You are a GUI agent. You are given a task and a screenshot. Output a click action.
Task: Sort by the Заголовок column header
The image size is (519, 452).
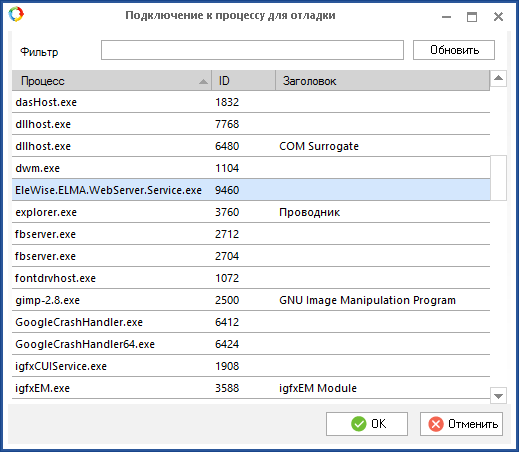[383, 81]
